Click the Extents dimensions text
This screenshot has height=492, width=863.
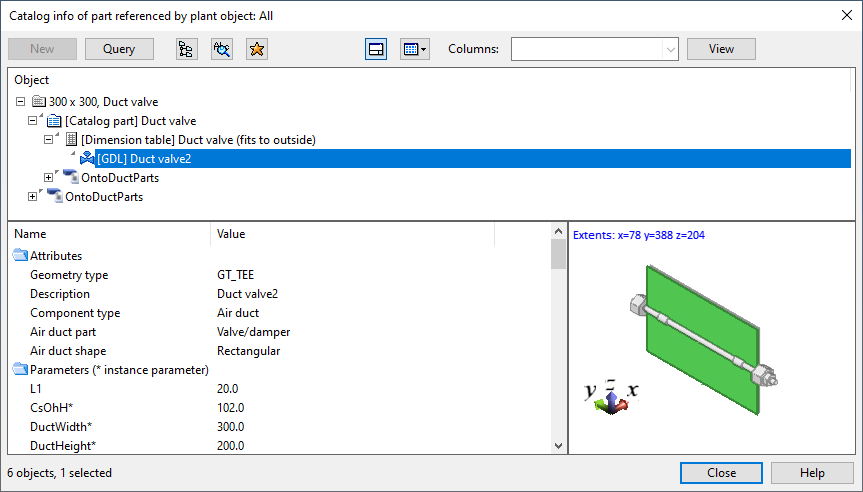(x=638, y=235)
